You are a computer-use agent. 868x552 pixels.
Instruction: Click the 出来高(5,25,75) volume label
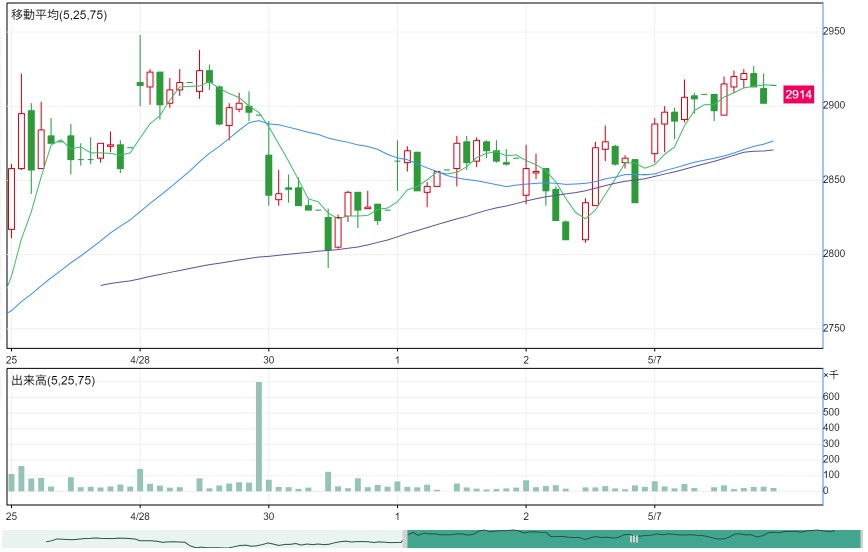(53, 380)
